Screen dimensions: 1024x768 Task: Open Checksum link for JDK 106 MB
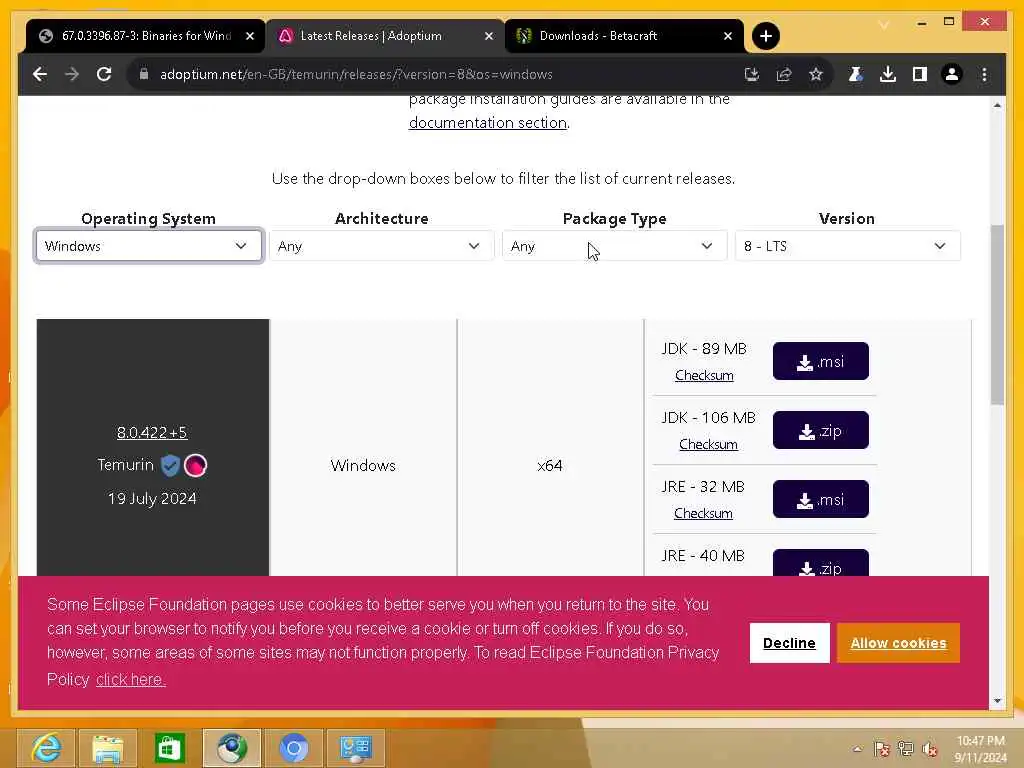pos(708,445)
